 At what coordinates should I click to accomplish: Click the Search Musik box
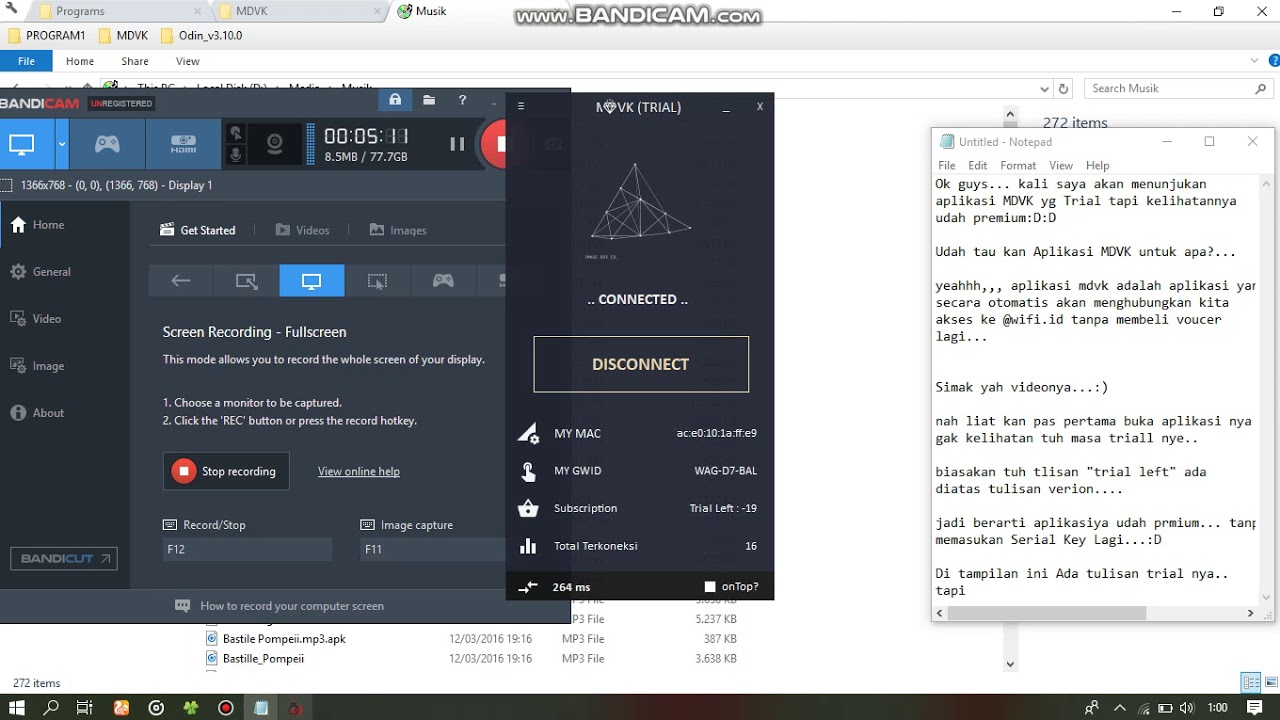(1177, 88)
